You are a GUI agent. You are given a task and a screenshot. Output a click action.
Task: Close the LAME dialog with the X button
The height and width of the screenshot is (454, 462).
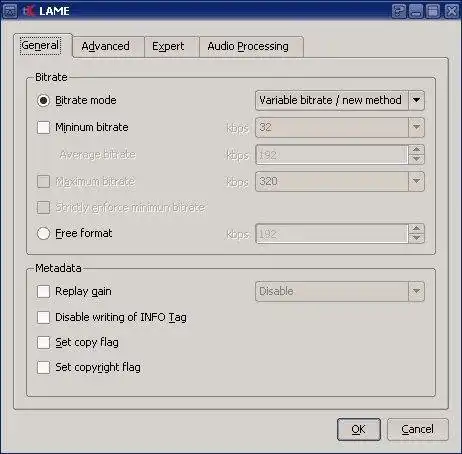(451, 11)
